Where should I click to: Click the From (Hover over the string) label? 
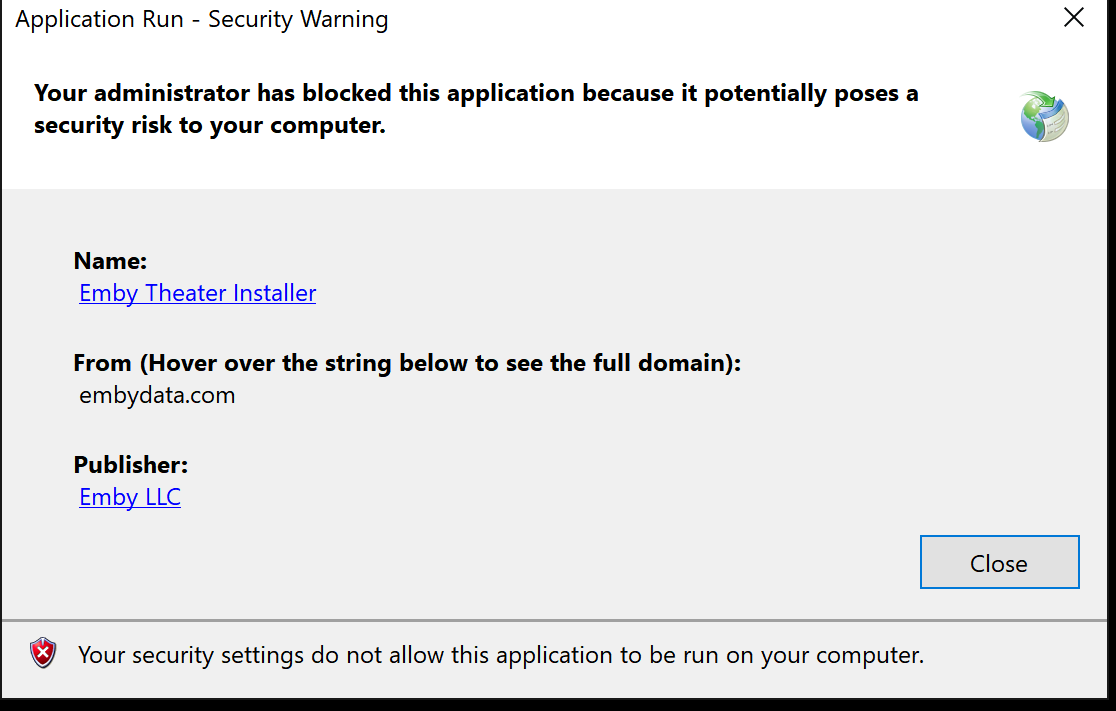[407, 363]
